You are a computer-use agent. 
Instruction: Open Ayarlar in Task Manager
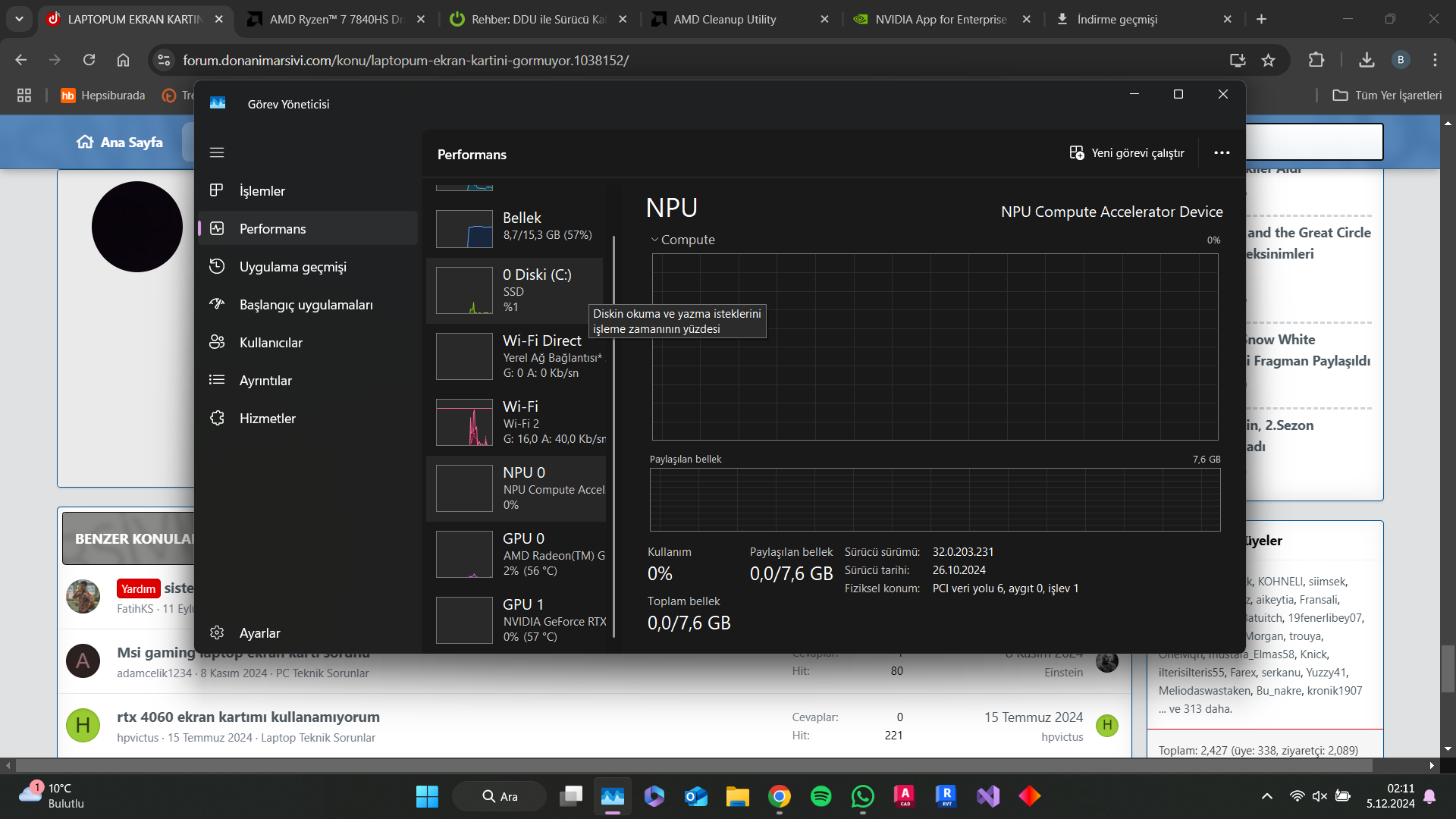point(308,632)
